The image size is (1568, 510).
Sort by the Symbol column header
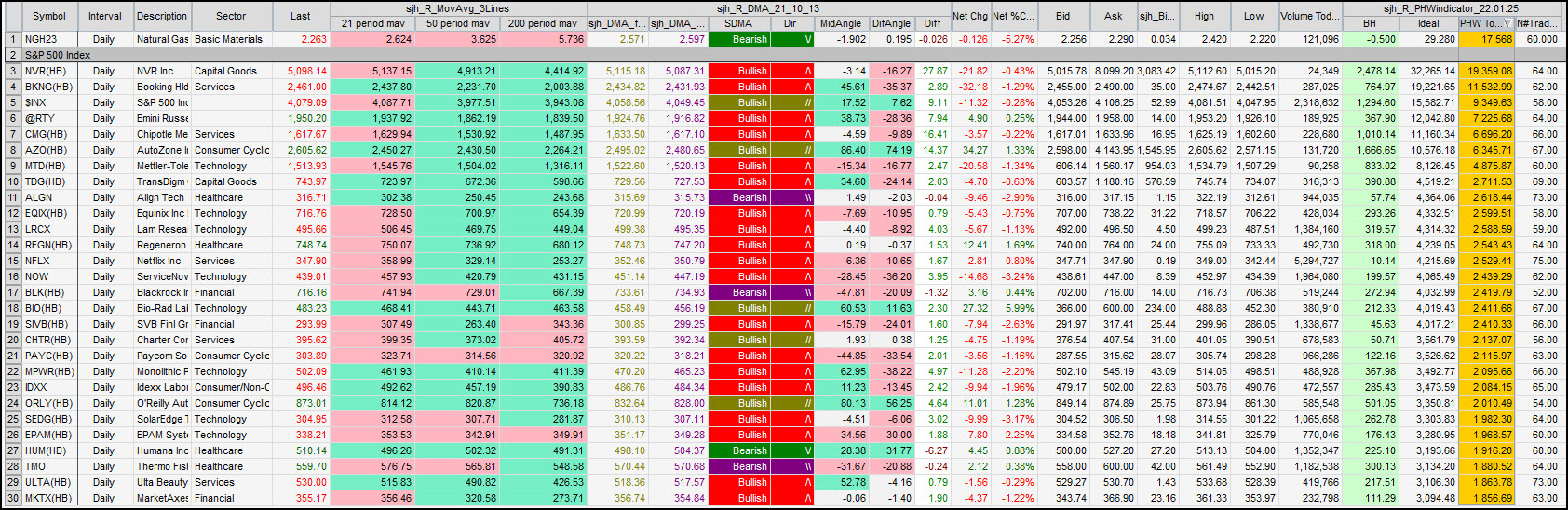(48, 16)
